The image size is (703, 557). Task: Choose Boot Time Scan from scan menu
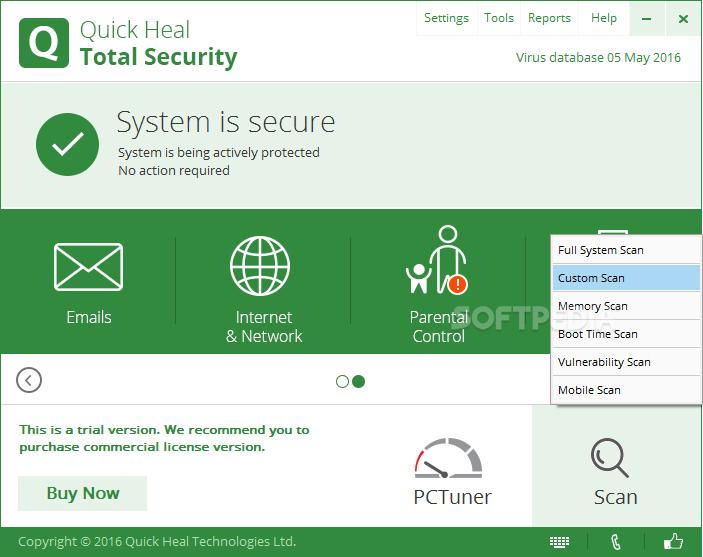[626, 334]
